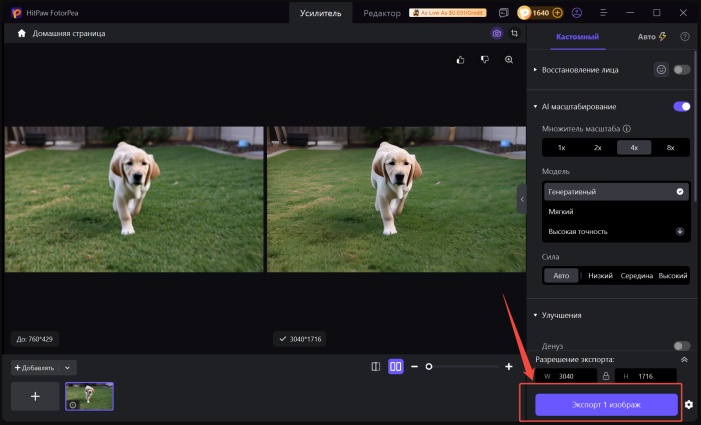Choose the Мягкий model
Image resolution: width=701 pixels, height=425 pixels.
click(616, 211)
